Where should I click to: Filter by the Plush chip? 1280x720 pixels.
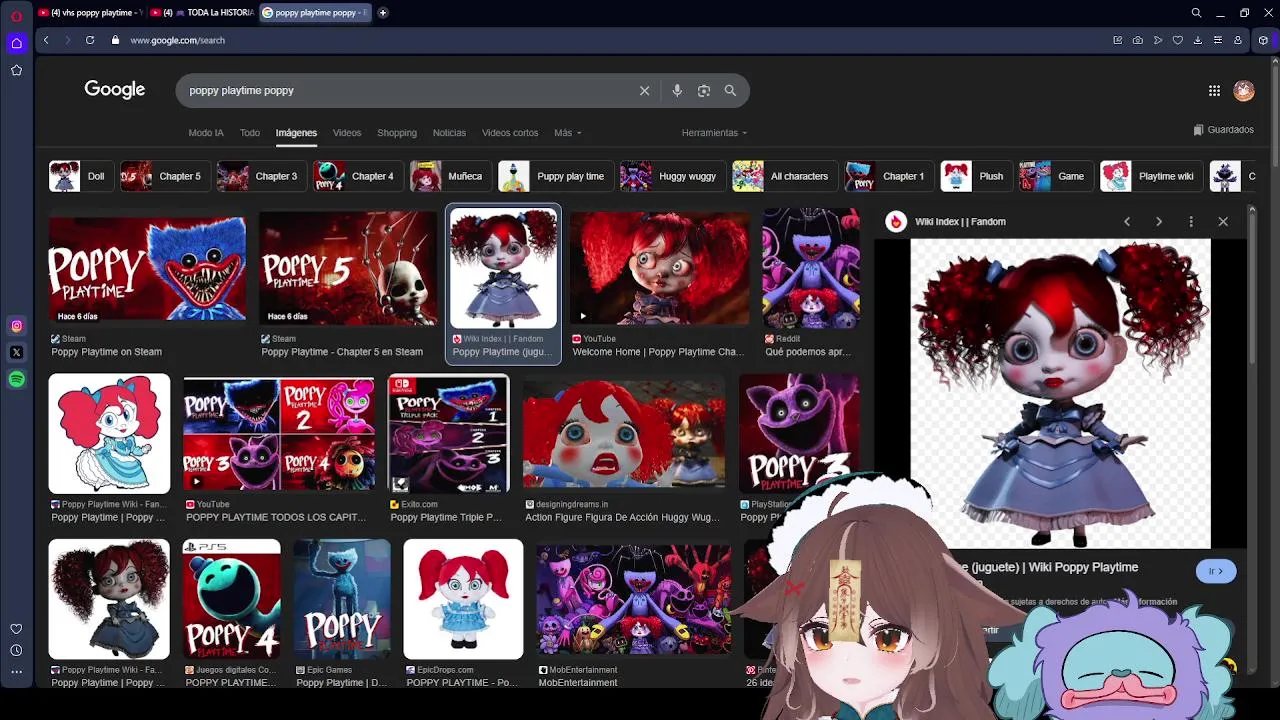(976, 176)
